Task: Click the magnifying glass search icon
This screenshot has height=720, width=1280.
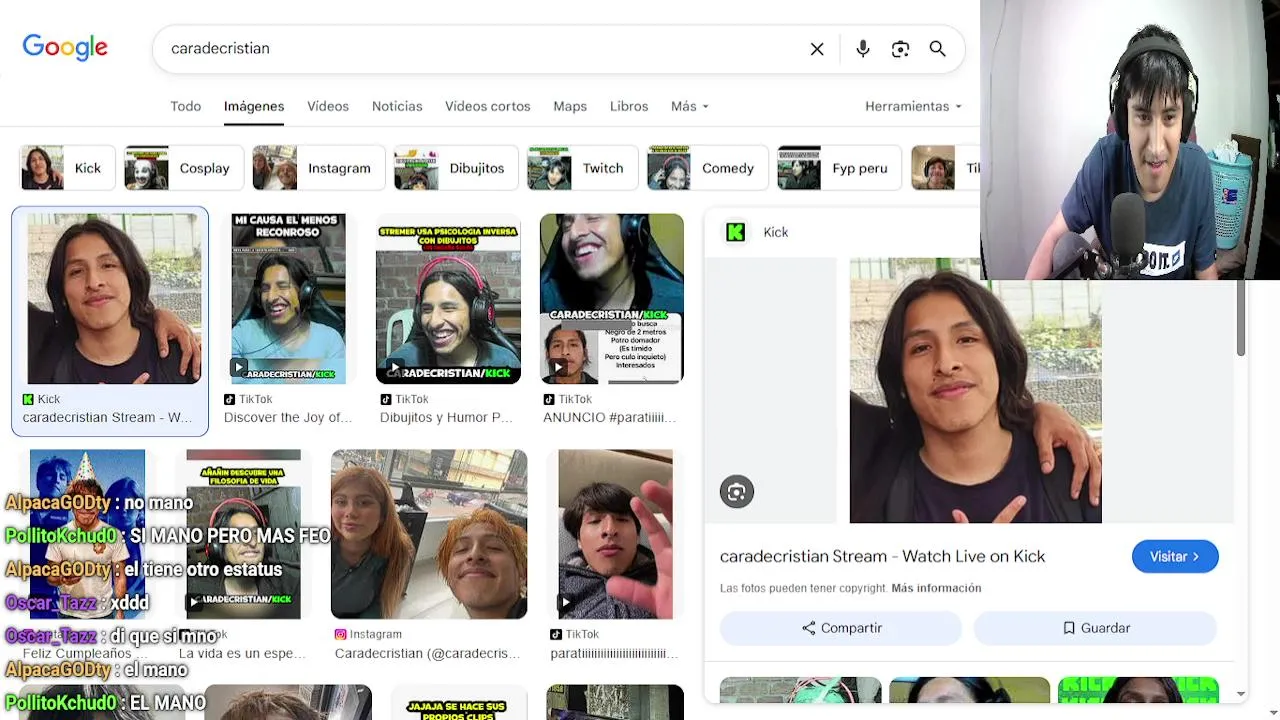Action: click(937, 49)
